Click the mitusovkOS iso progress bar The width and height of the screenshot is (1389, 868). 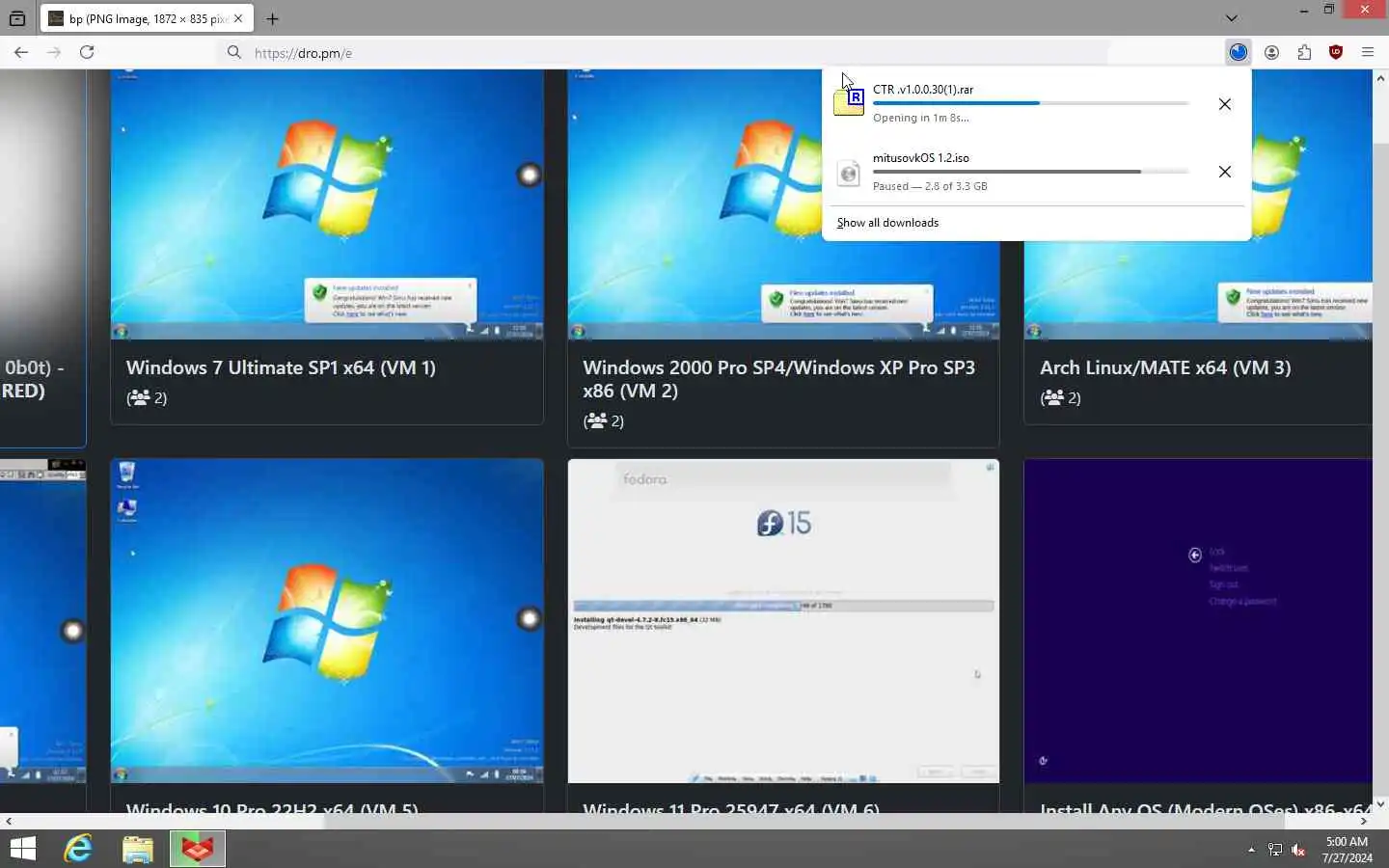click(1030, 172)
